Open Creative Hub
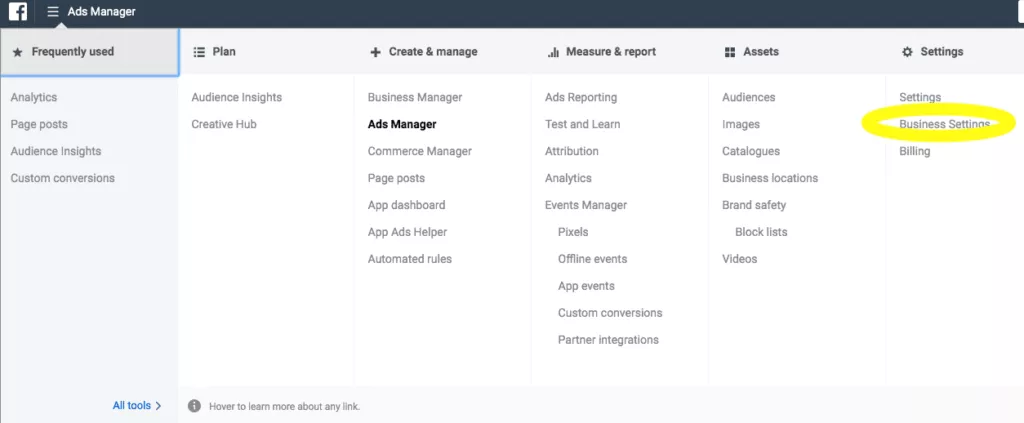Viewport: 1024px width, 423px height. (x=224, y=124)
